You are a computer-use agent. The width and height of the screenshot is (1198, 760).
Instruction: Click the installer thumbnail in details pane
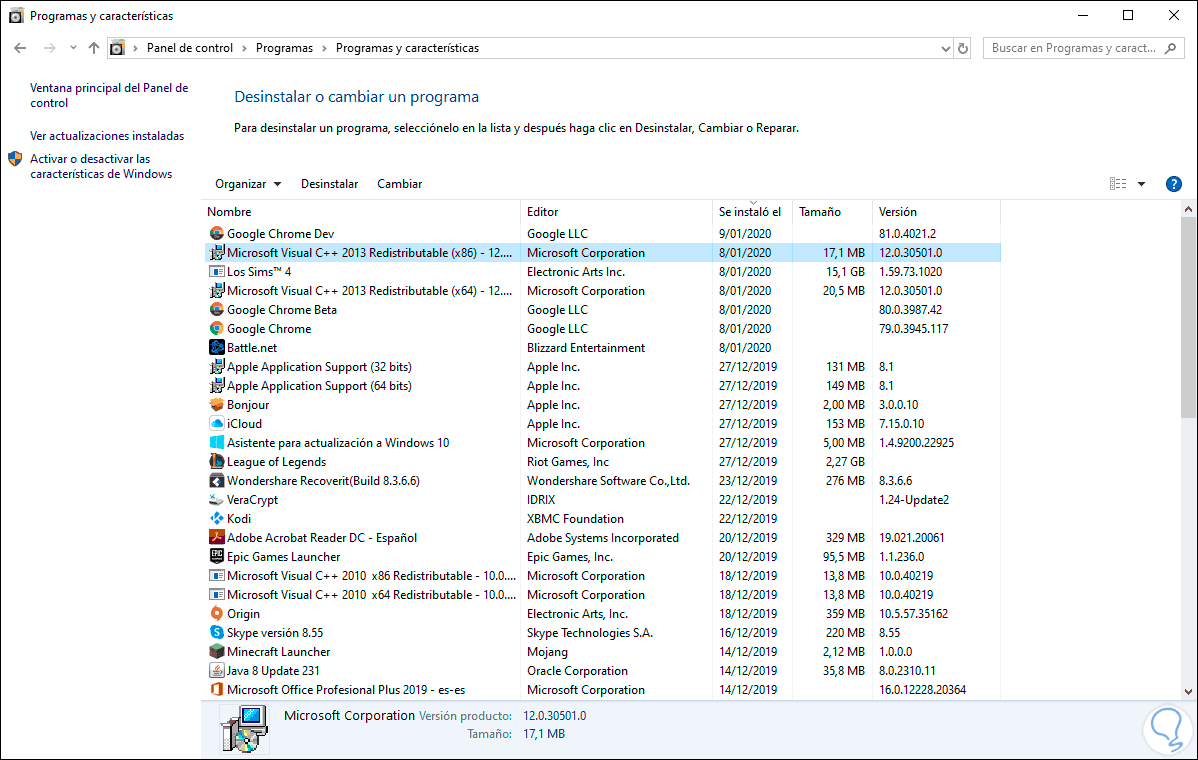pos(244,729)
